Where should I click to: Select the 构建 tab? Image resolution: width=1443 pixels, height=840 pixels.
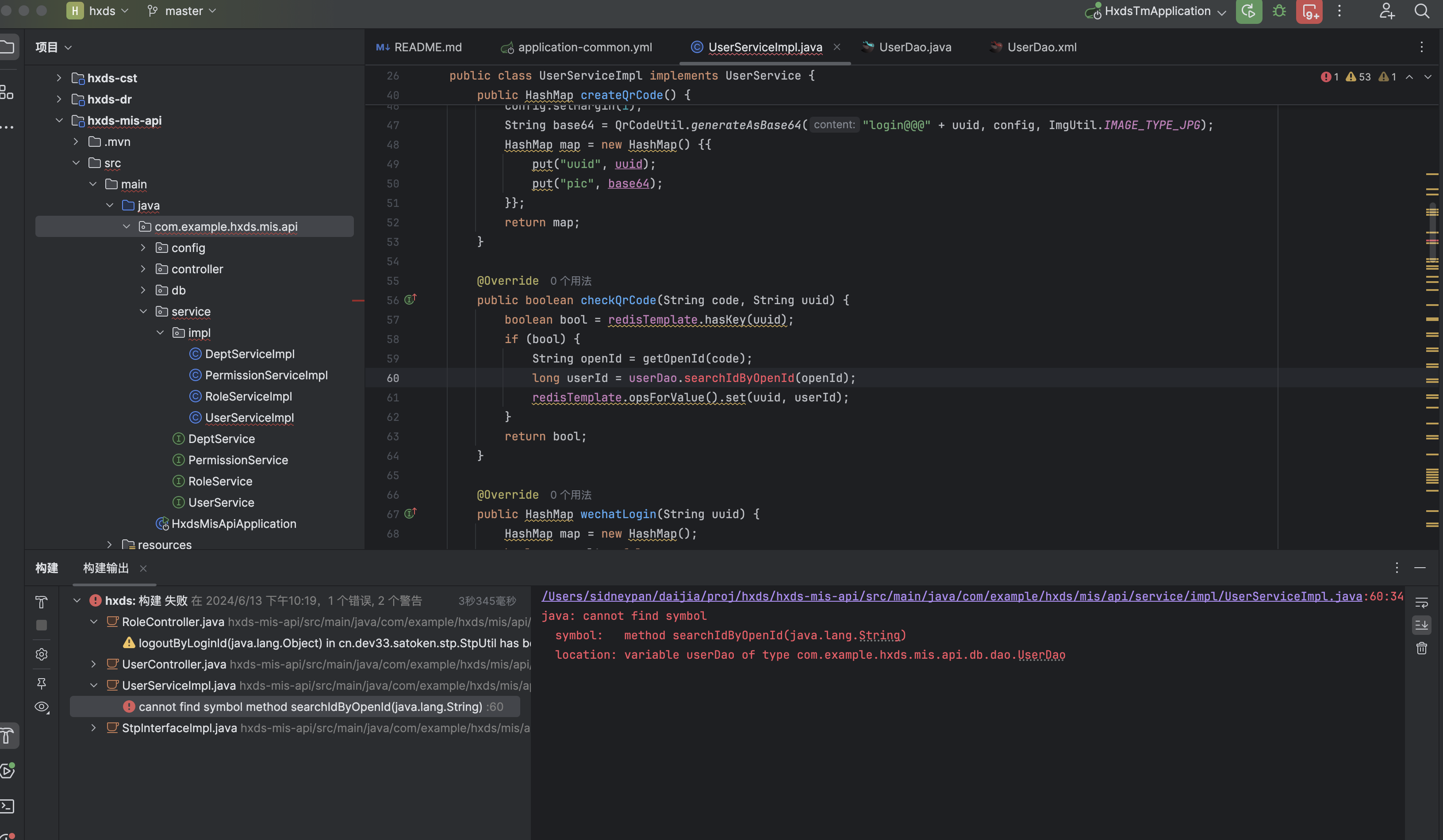tap(47, 568)
